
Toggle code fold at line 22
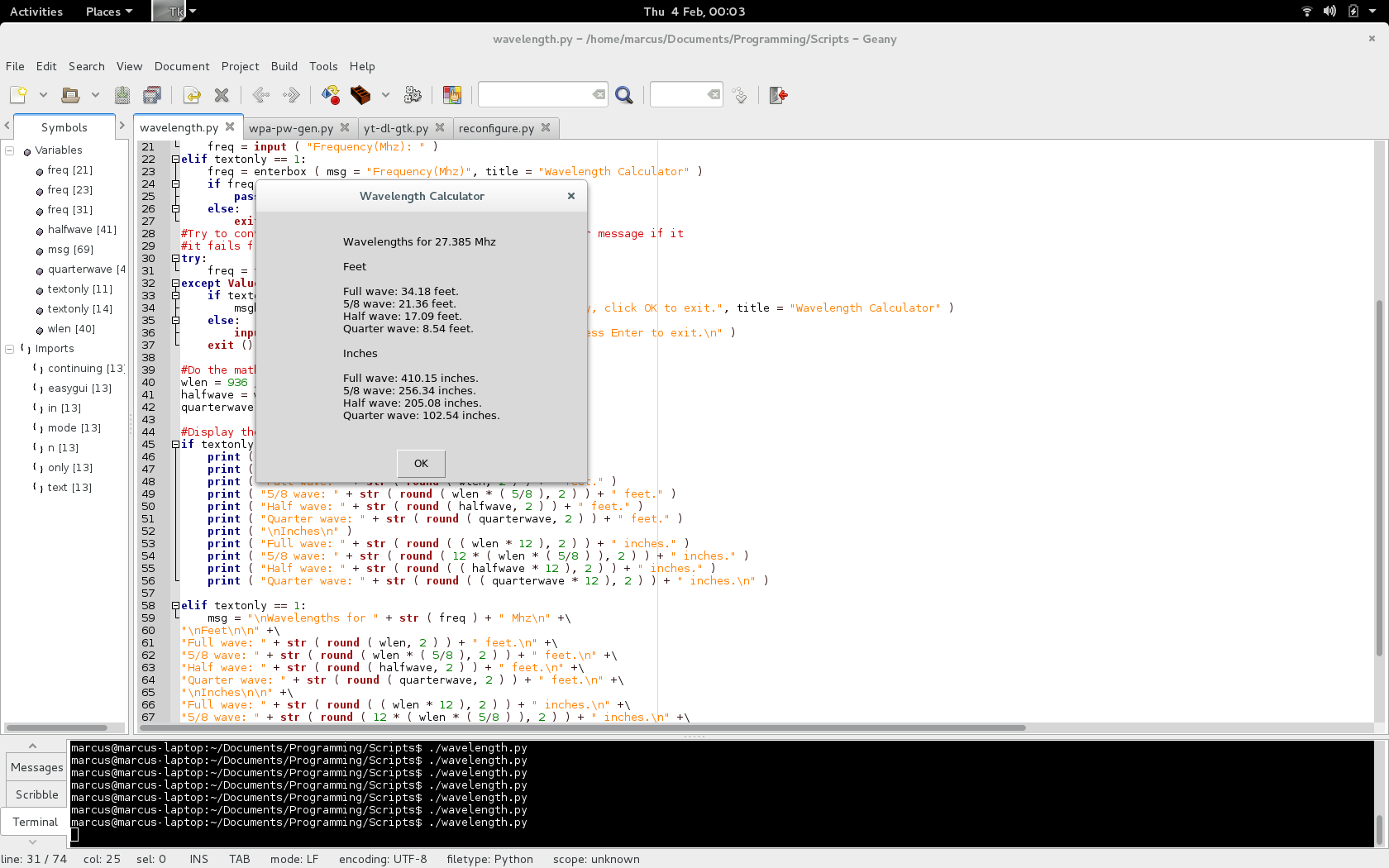point(175,160)
